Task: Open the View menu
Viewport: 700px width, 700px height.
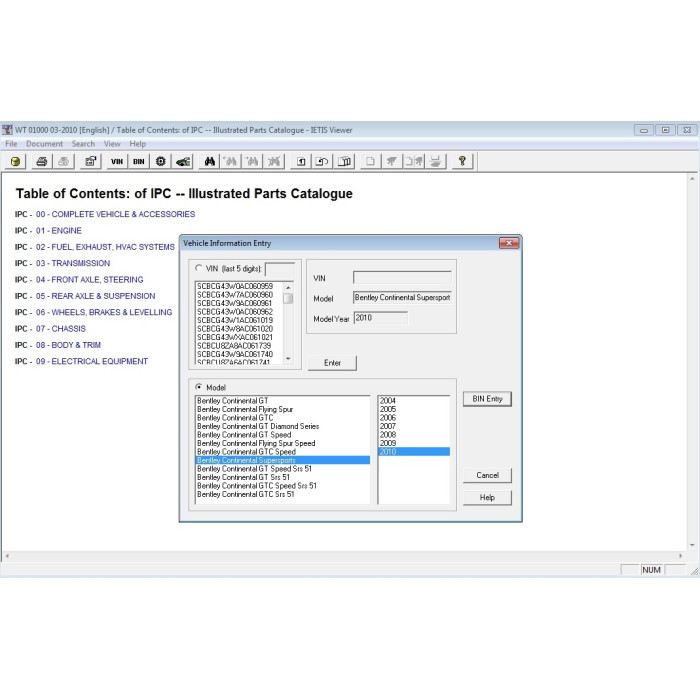Action: [x=112, y=144]
